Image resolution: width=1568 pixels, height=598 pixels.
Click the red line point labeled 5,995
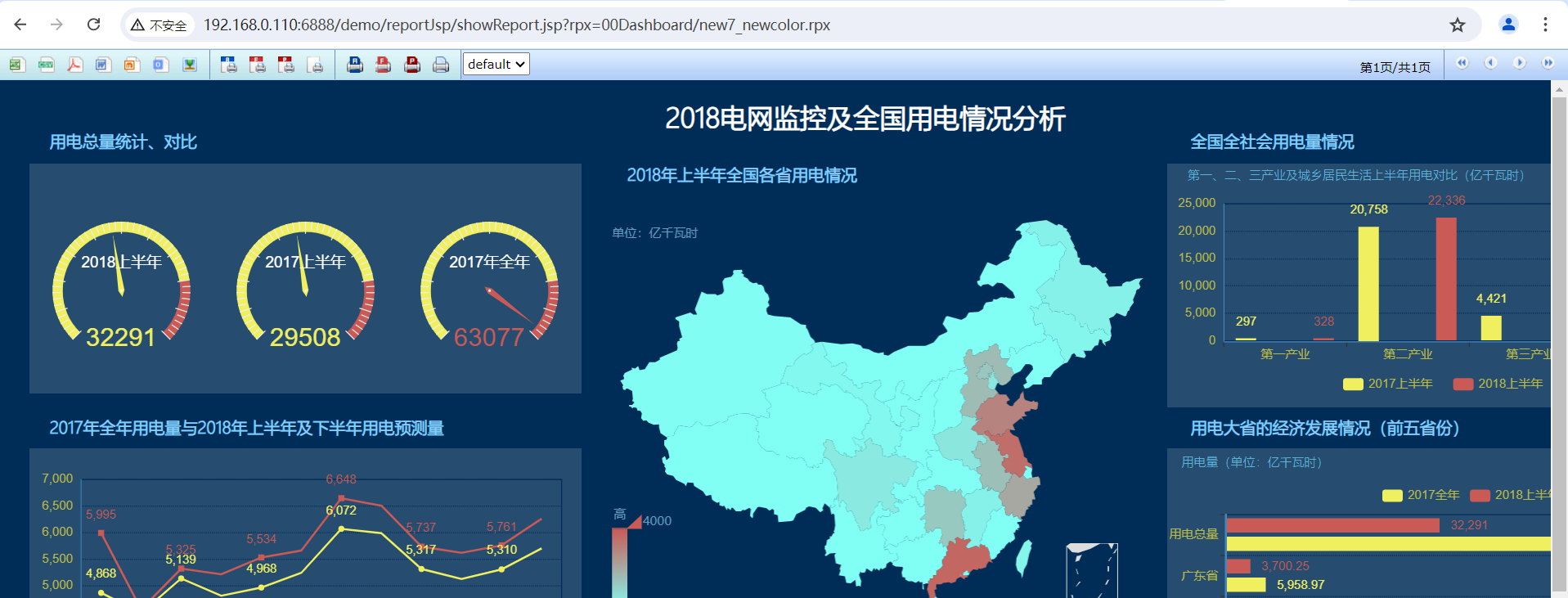101,533
